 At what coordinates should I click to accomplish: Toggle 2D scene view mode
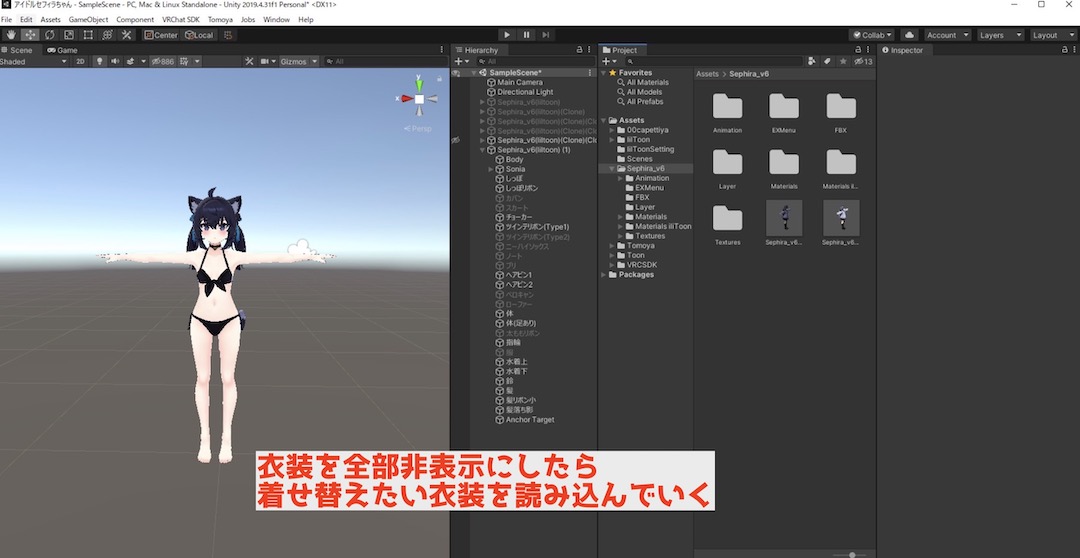pyautogui.click(x=81, y=61)
